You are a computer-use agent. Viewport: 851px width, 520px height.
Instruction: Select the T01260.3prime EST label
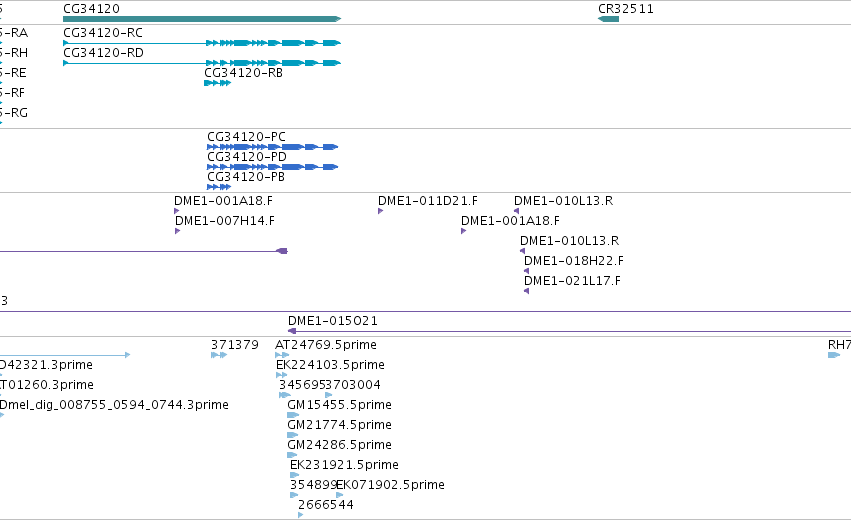pos(47,385)
